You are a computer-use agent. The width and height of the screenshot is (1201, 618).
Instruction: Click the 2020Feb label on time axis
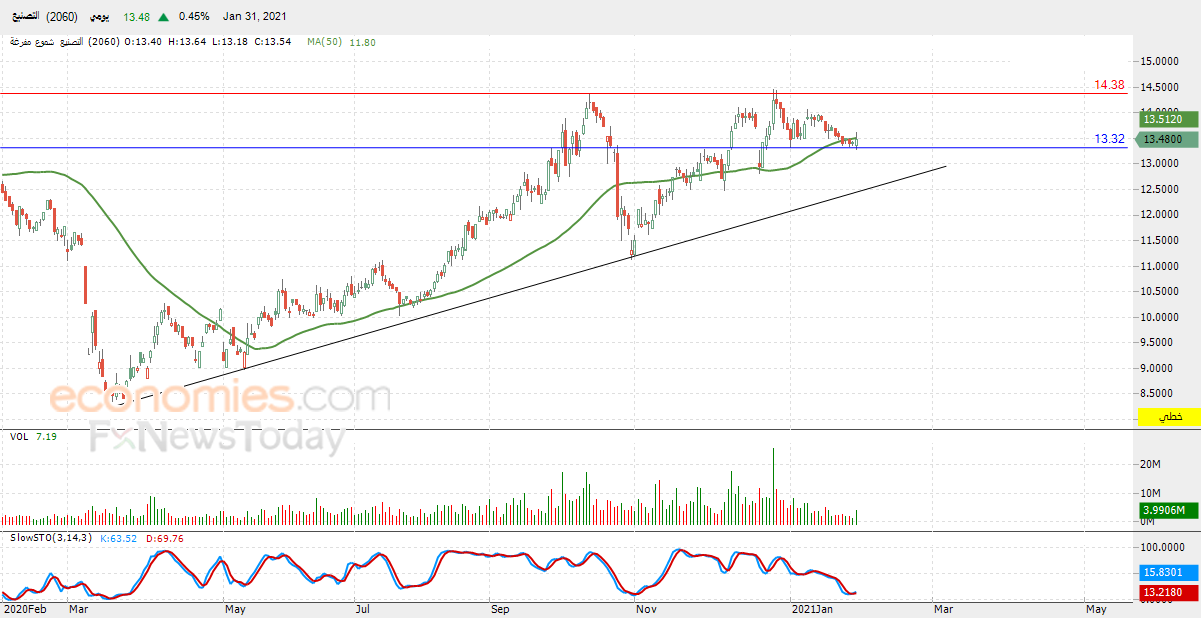pyautogui.click(x=25, y=608)
